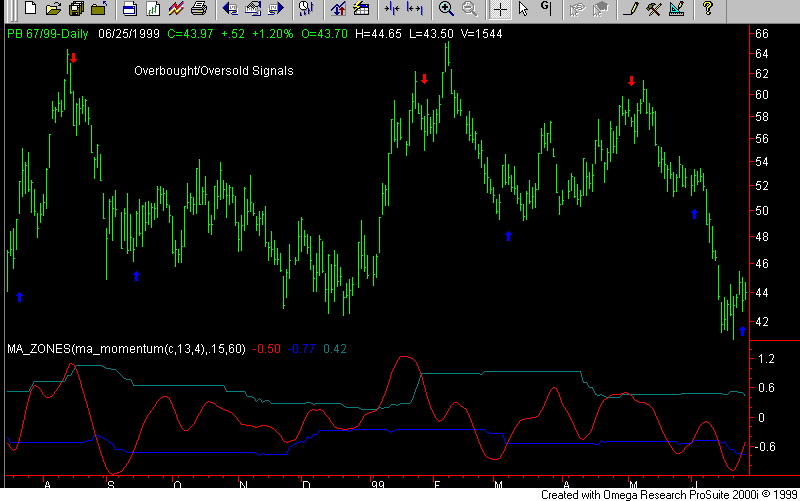Screen dimensions: 800x501
Task: Click the 06/25/1999 date in status line
Action: point(129,34)
